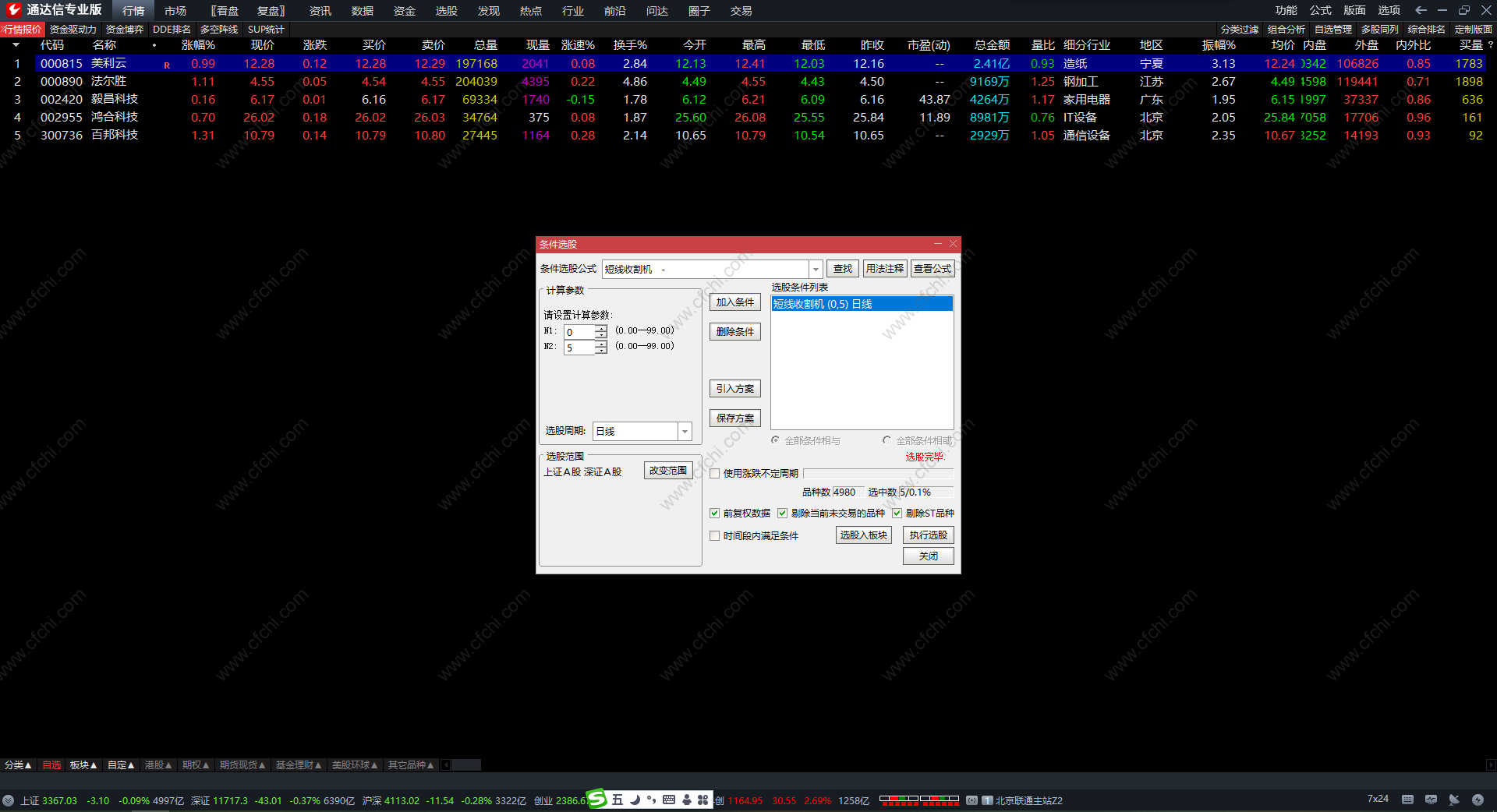Click the keyboard icon in bottom-right status bar

tap(1407, 800)
